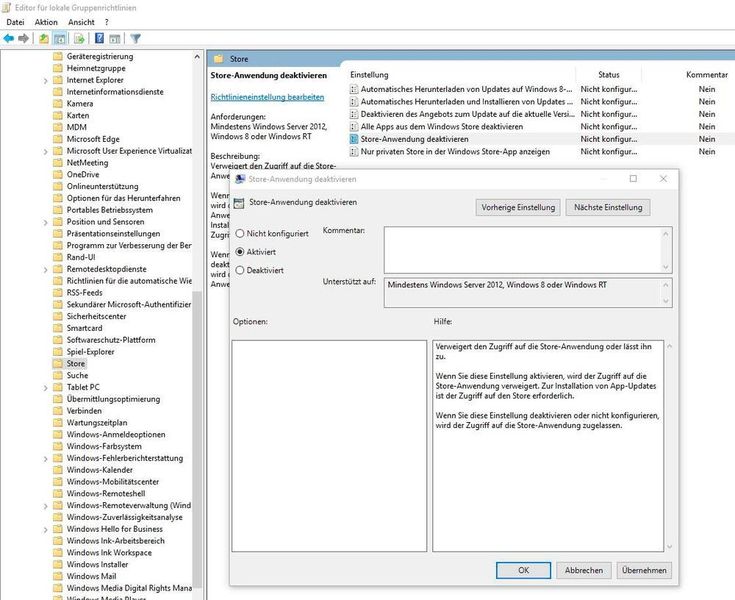Open the ? help menu
The width and height of the screenshot is (735, 600).
pos(106,22)
